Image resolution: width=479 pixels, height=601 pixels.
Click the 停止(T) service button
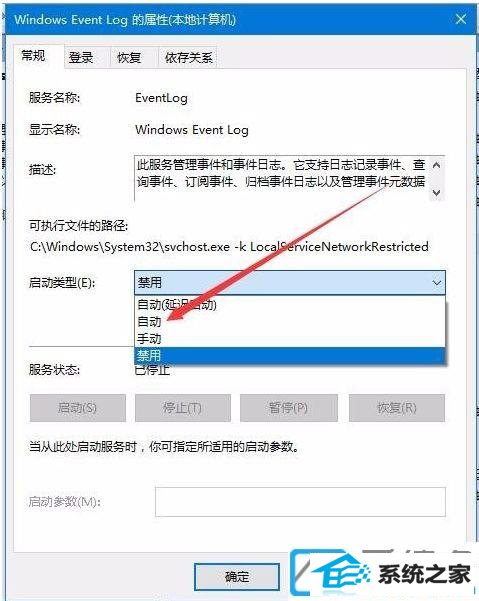tap(183, 408)
